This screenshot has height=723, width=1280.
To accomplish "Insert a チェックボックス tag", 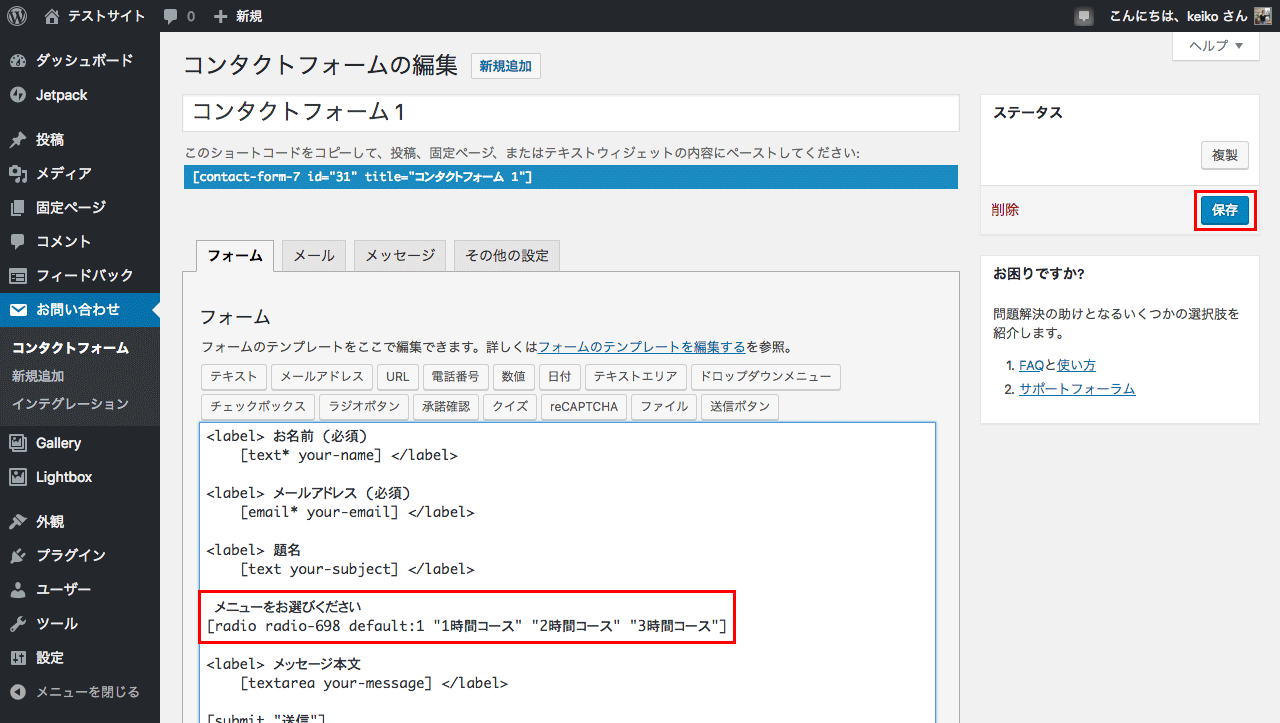I will (258, 407).
